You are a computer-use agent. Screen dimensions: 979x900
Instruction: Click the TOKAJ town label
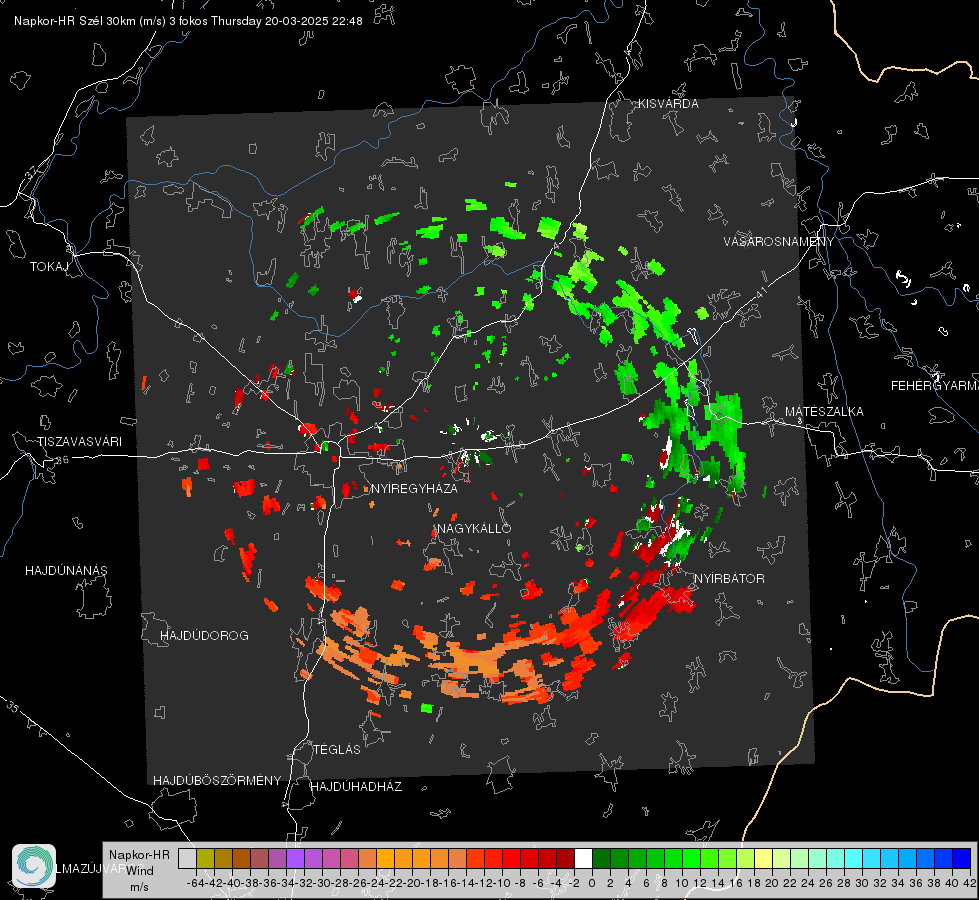click(x=49, y=267)
